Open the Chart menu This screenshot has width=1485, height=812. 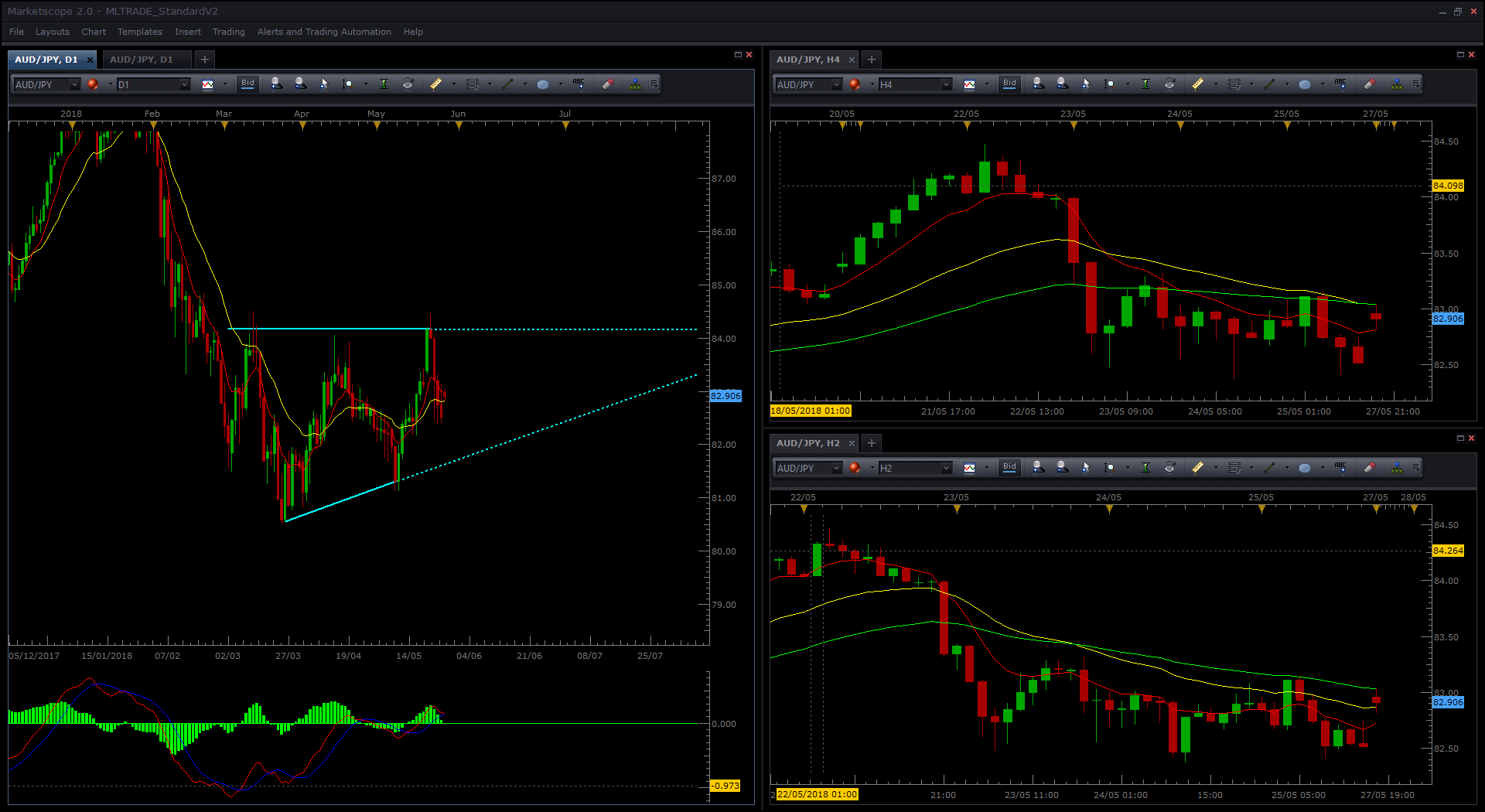point(94,32)
